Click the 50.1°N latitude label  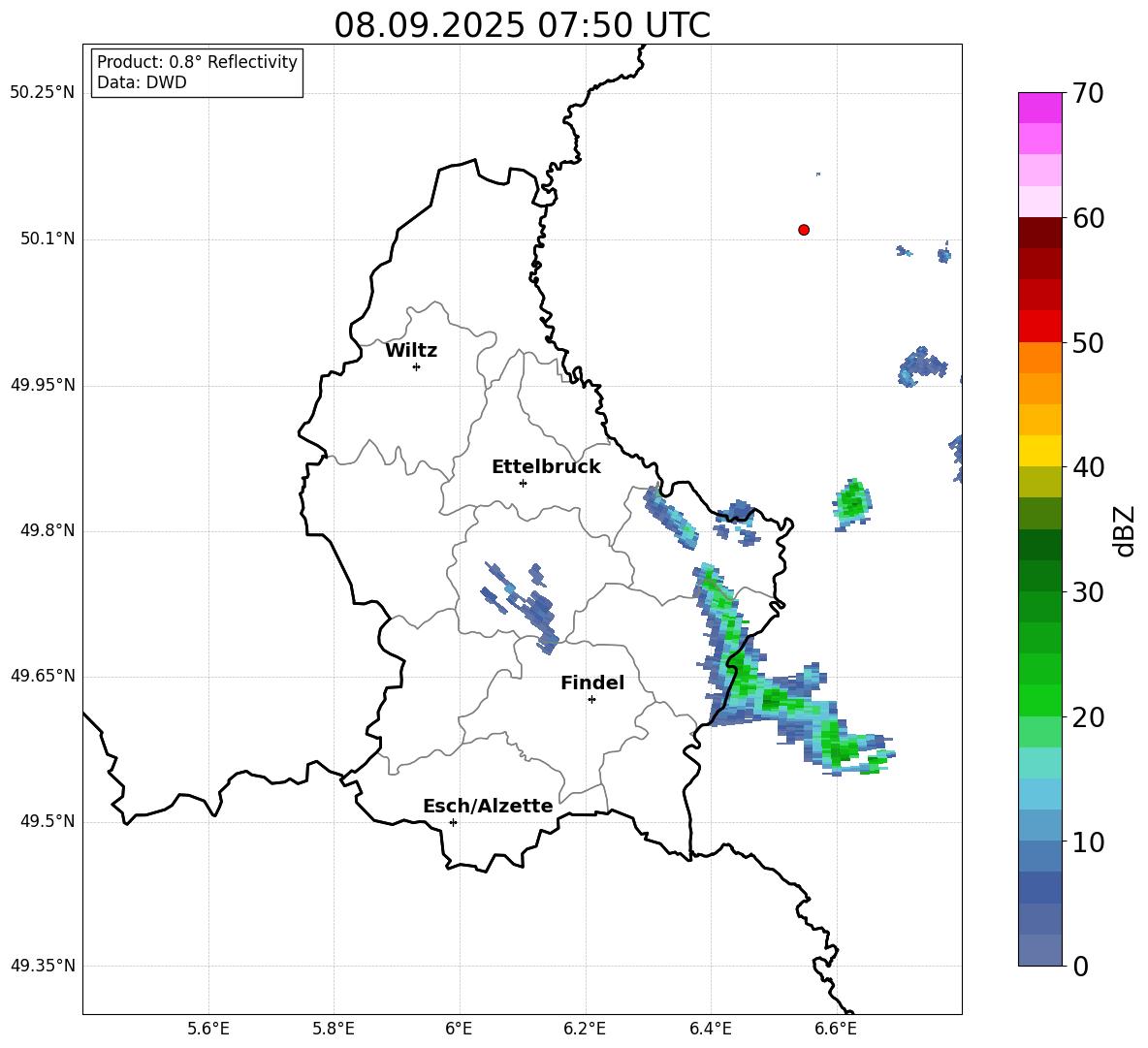tap(48, 239)
